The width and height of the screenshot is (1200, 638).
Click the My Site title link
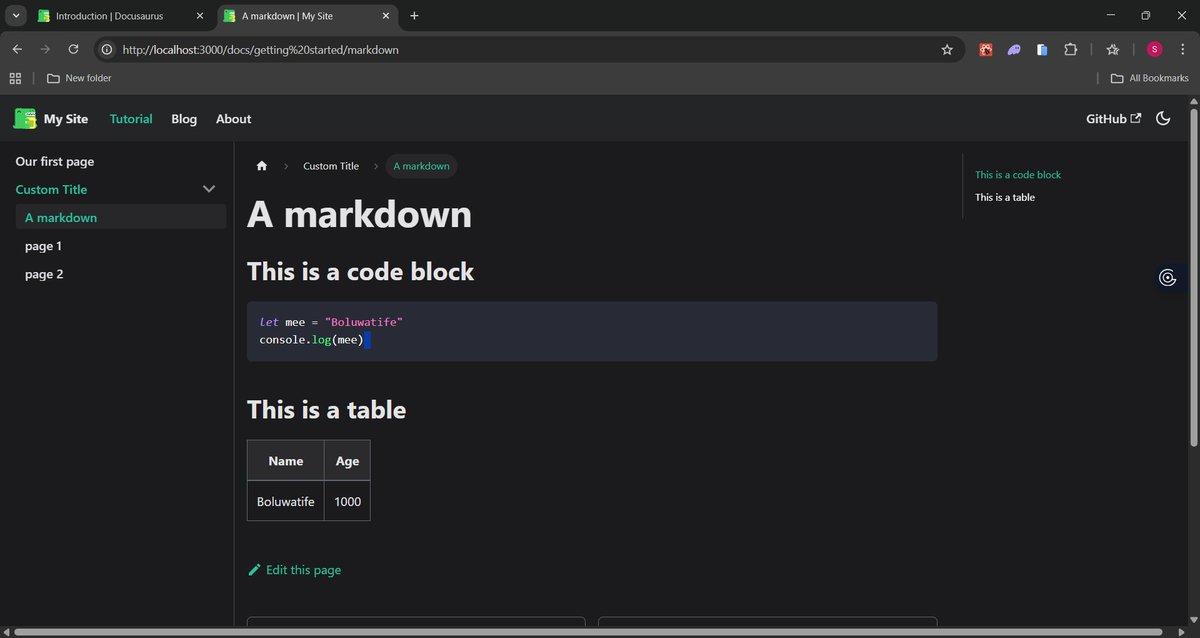click(66, 119)
